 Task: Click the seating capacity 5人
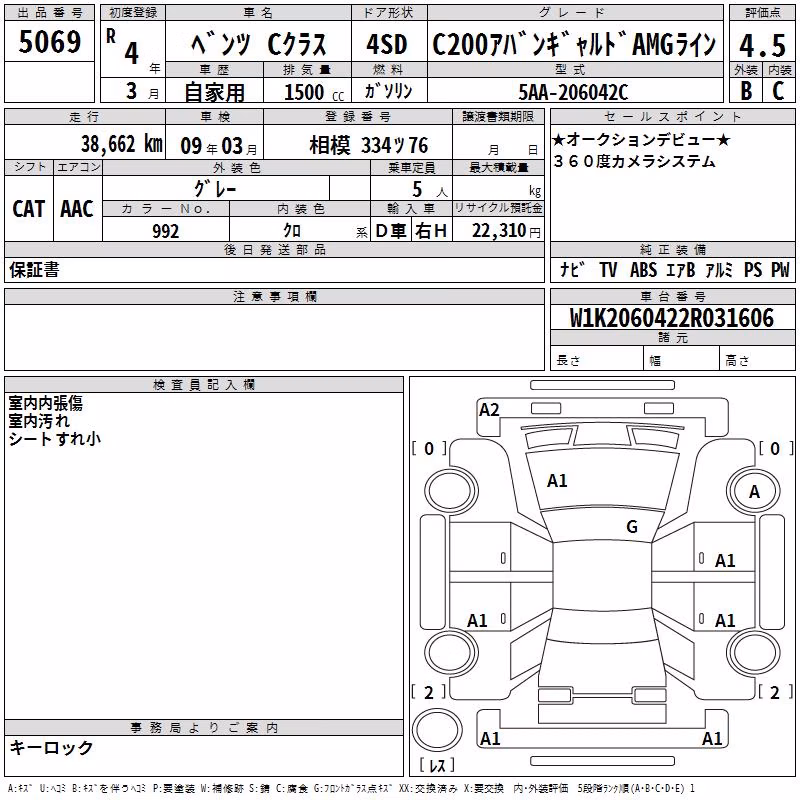(x=429, y=190)
